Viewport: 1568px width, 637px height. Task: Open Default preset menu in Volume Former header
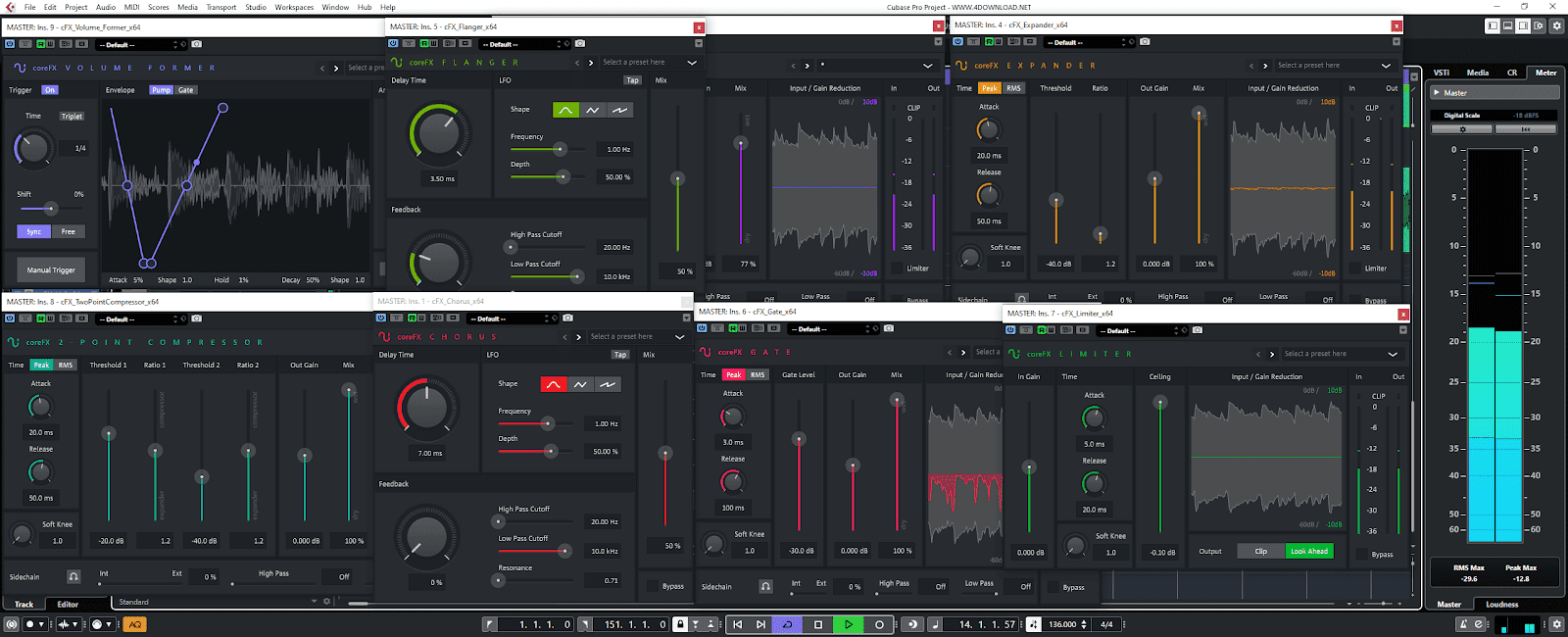click(x=140, y=44)
